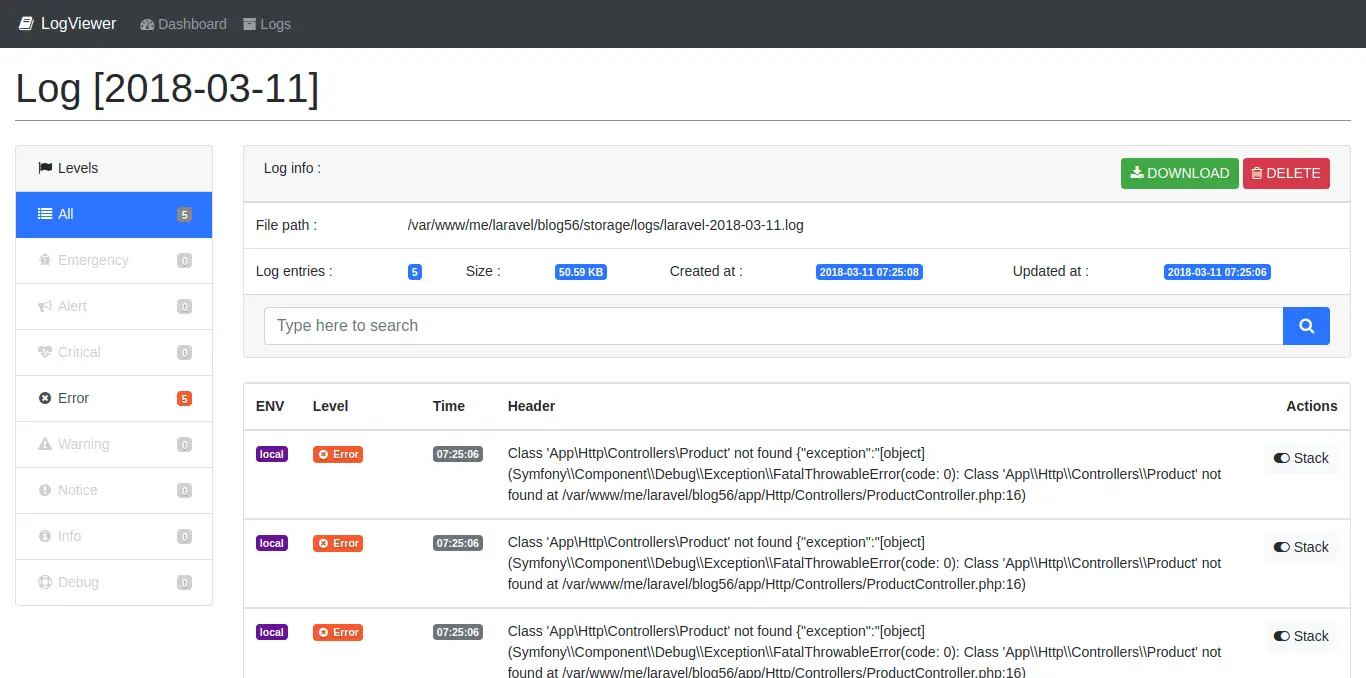Click the All count badge 5

pos(184,215)
